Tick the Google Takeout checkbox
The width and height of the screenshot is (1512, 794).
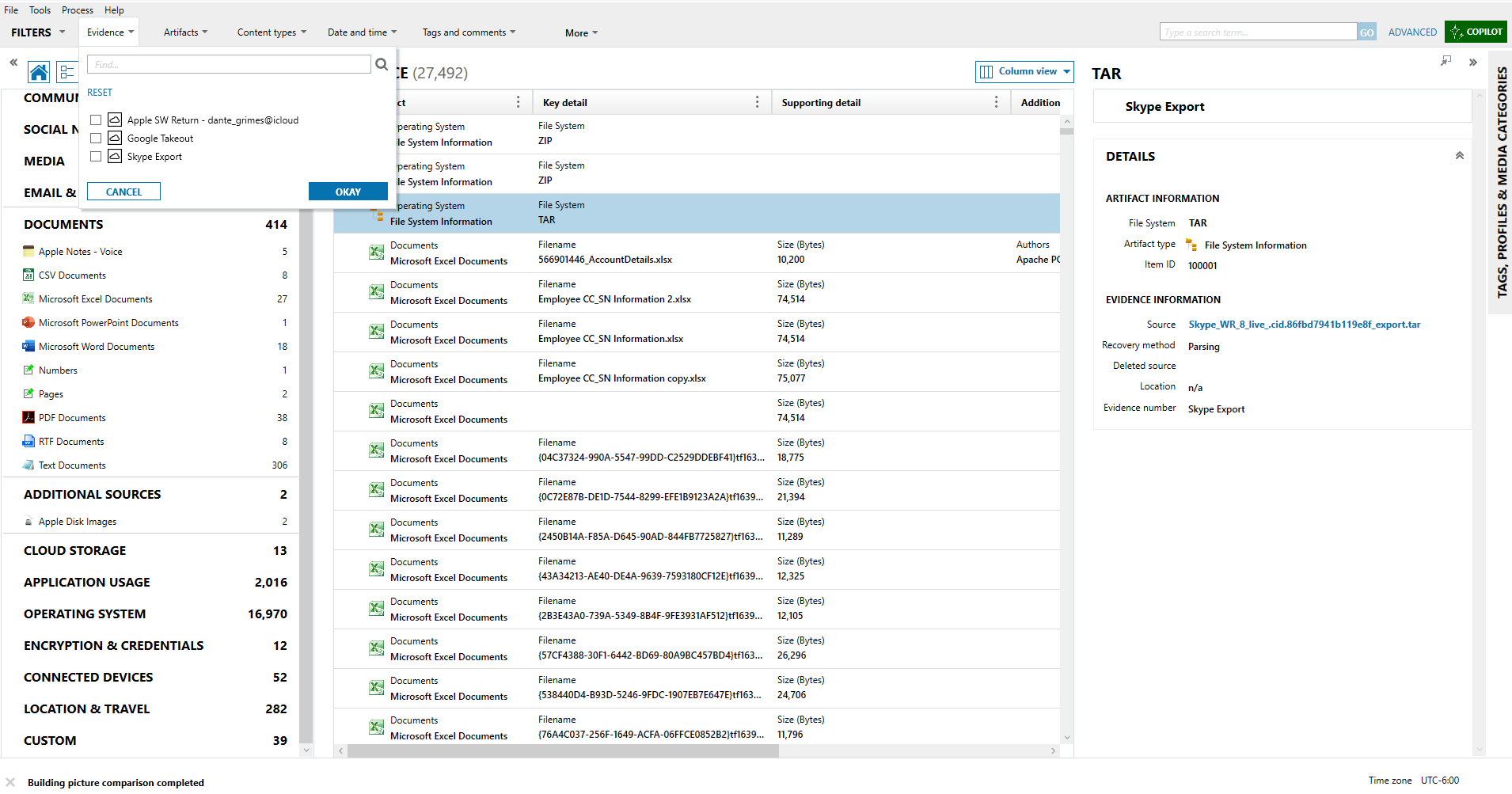tap(96, 139)
